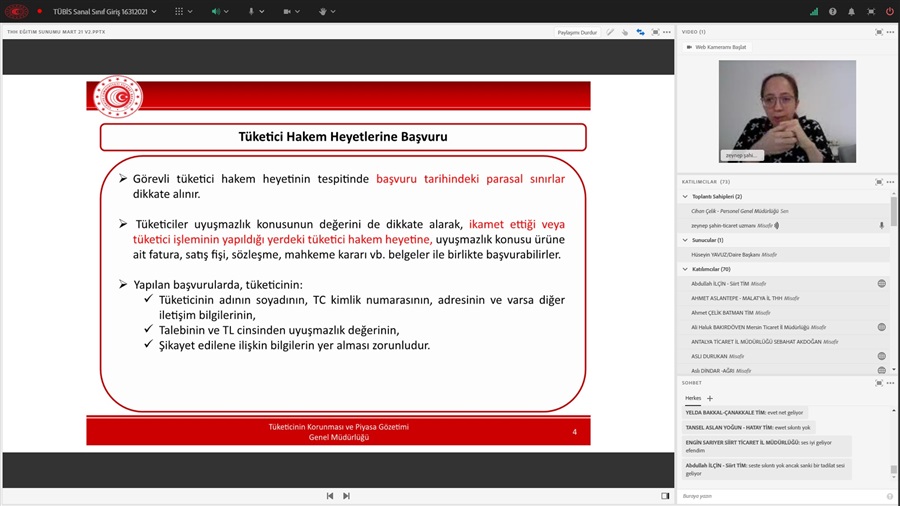Open the help question mark icon
The width and height of the screenshot is (900, 506).
pyautogui.click(x=832, y=11)
